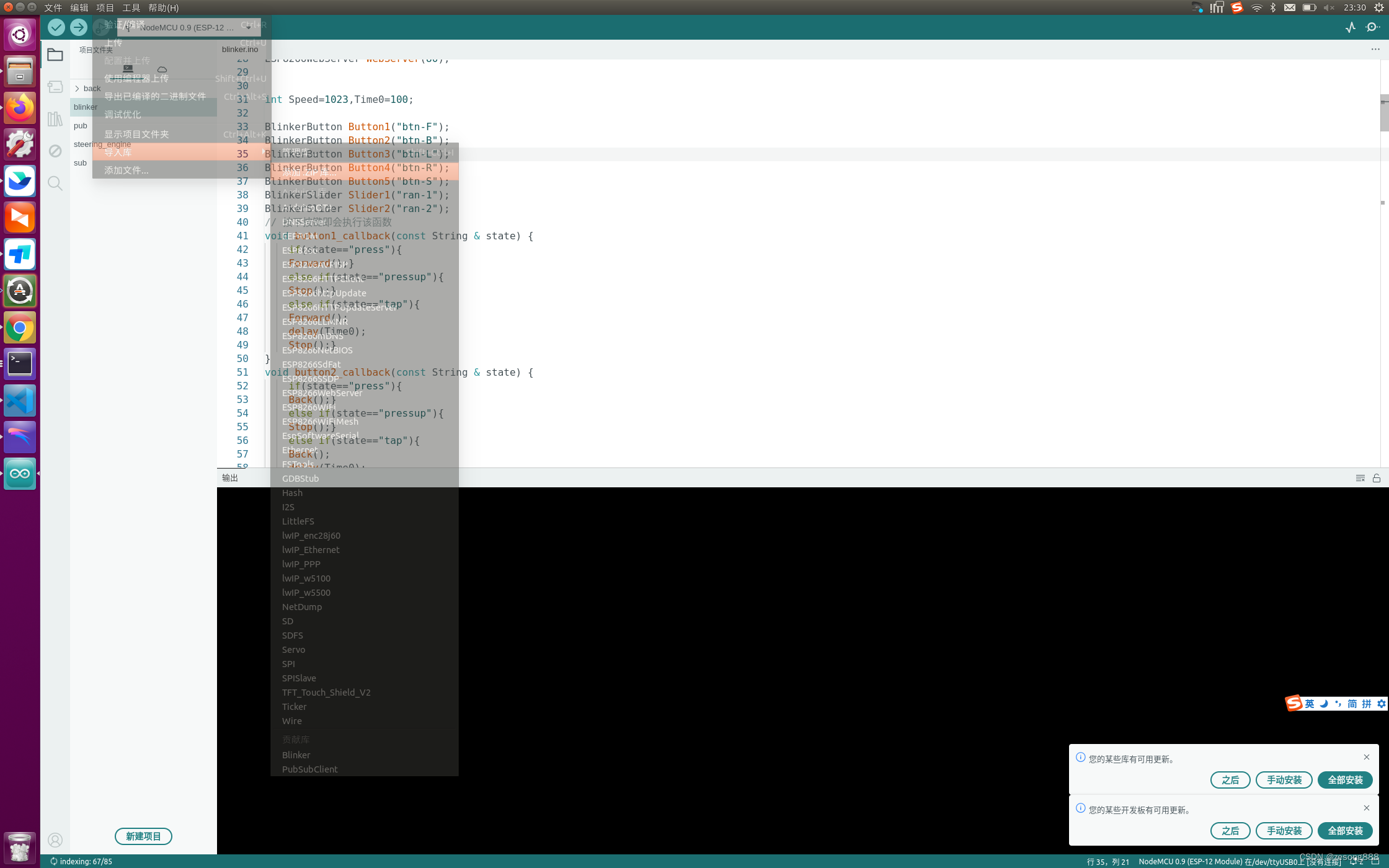Open the 文件 menu
This screenshot has height=868, width=1389.
53,7
